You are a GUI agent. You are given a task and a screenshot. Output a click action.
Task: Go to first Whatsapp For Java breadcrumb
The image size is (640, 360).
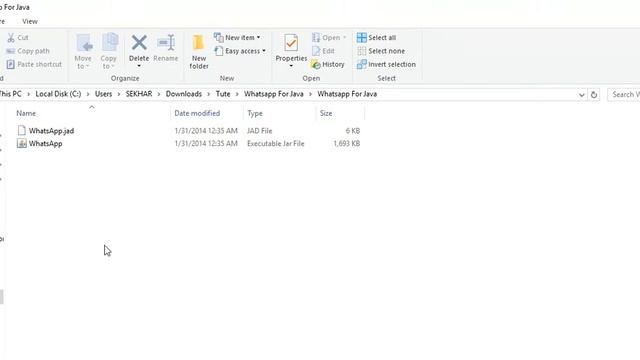tap(274, 94)
